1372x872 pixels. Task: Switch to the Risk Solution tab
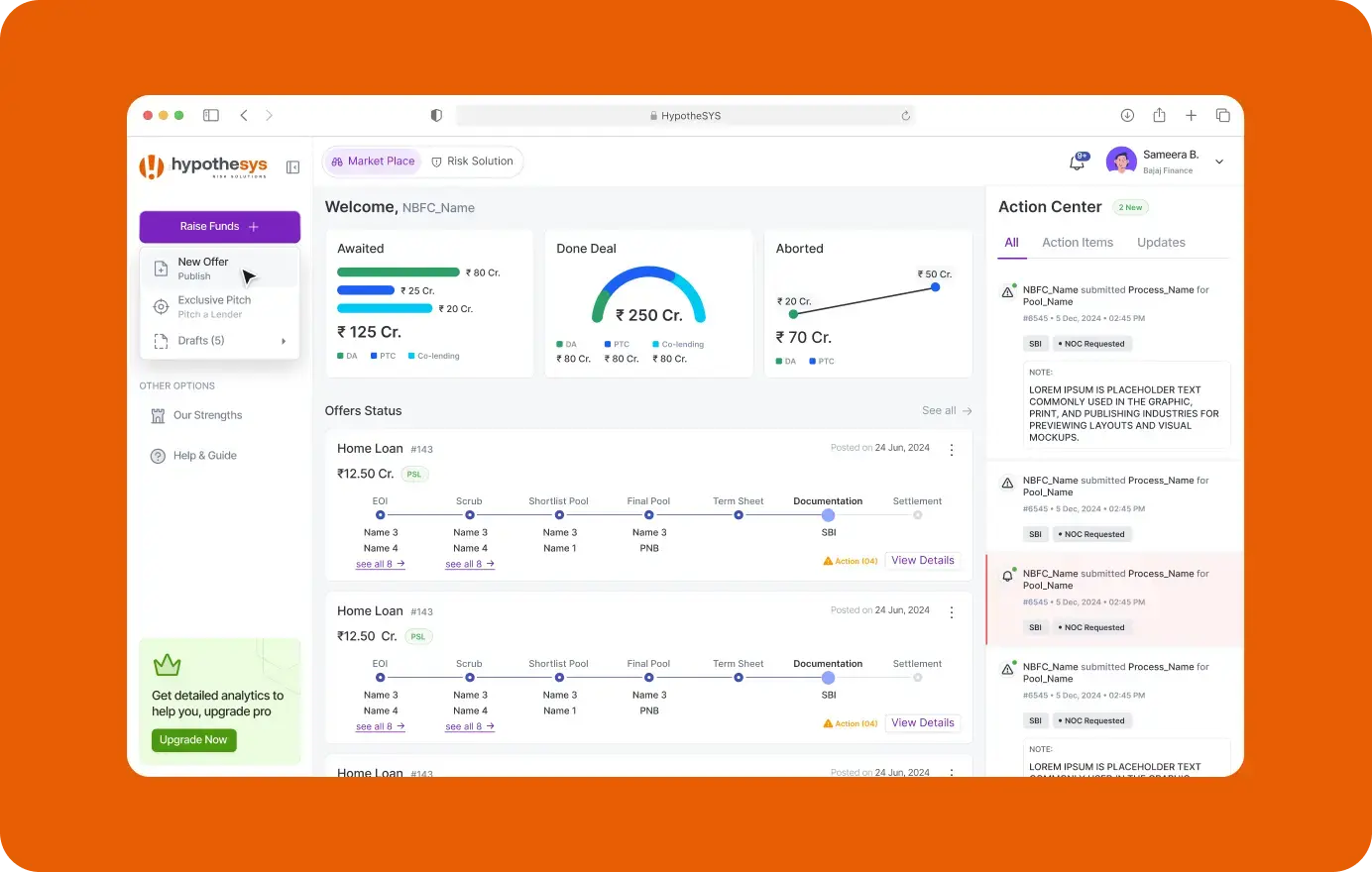(x=473, y=162)
